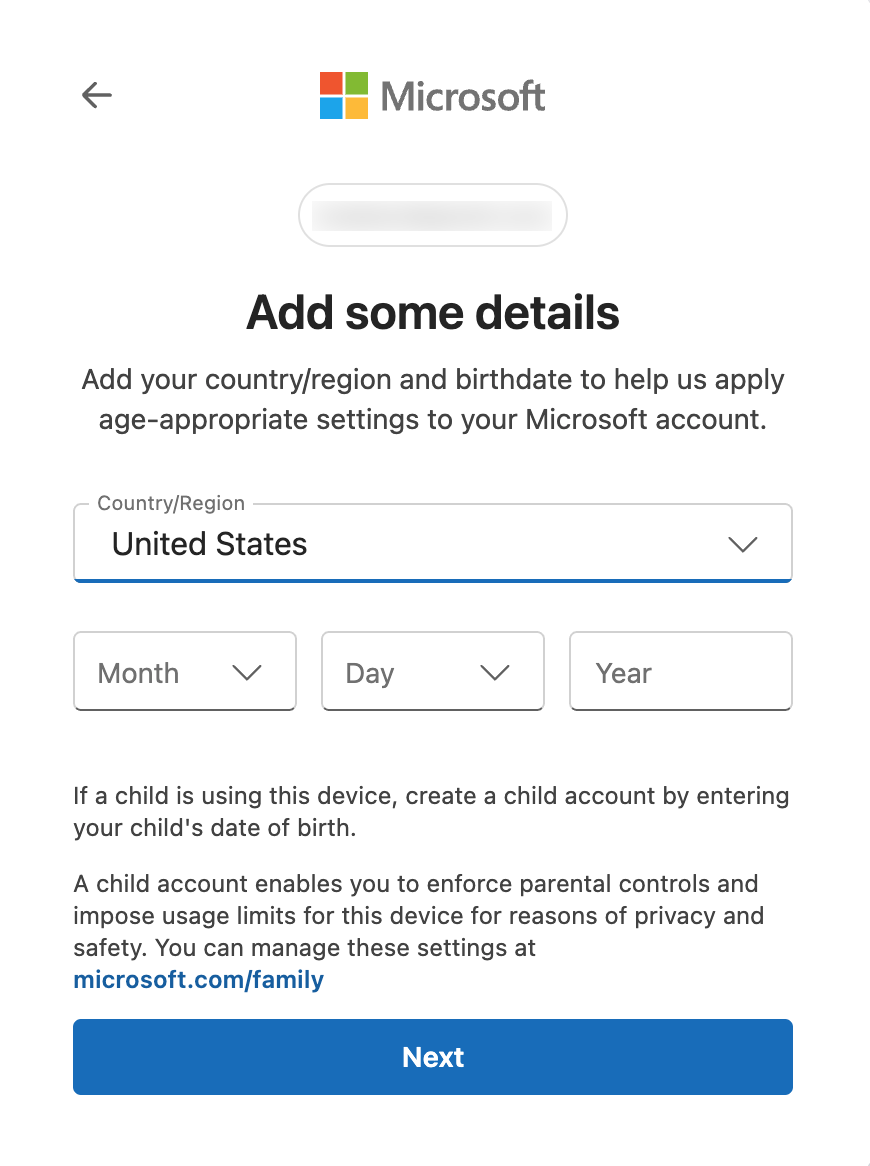Click the back navigation arrow
The image size is (870, 1166).
(x=96, y=95)
